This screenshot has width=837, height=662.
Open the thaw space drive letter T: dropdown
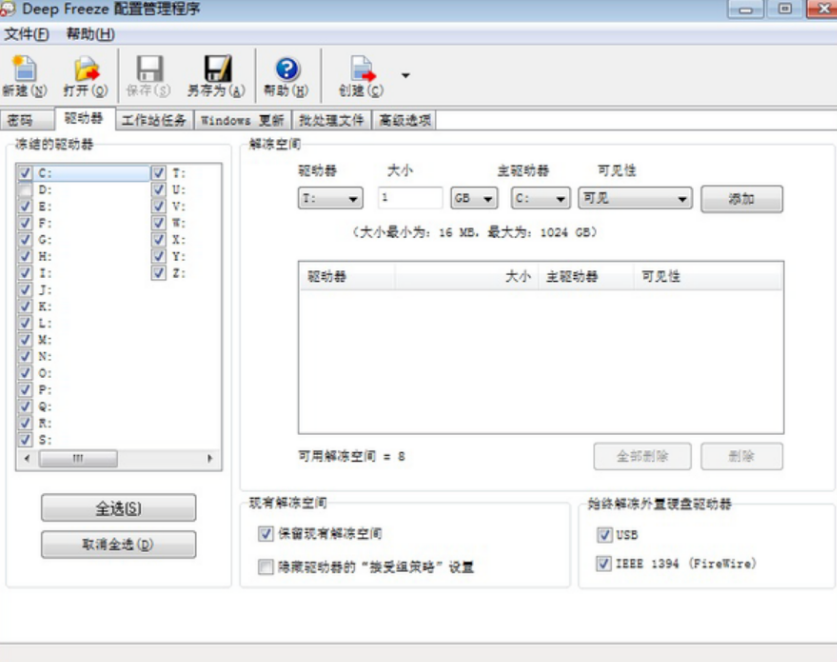[x=330, y=199]
